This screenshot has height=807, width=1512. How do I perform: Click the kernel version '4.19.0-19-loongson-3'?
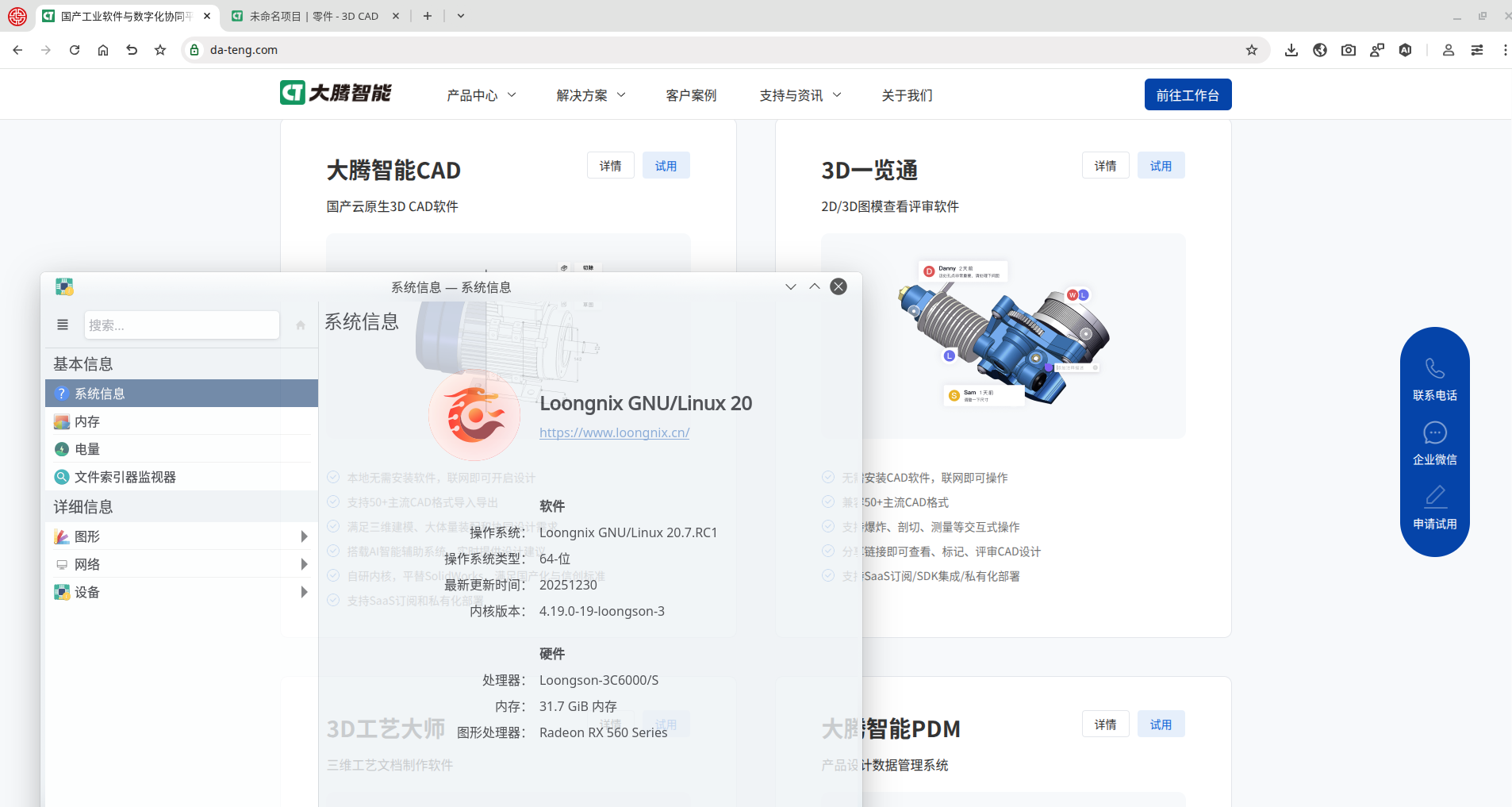point(602,611)
